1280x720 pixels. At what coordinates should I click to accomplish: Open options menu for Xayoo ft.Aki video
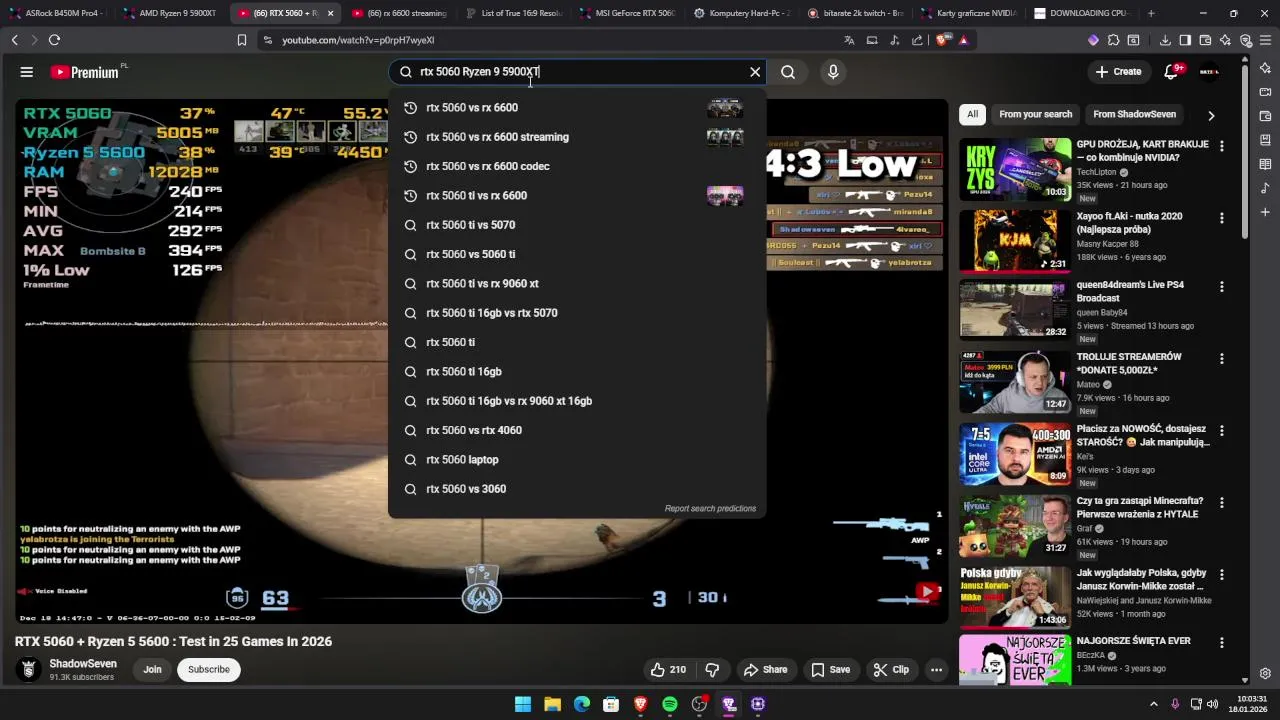click(1221, 218)
